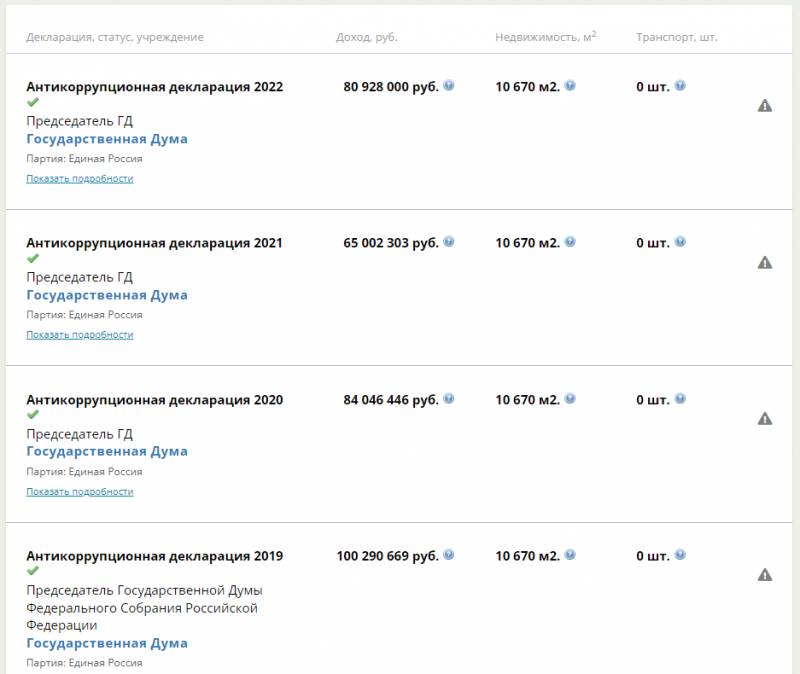The image size is (800, 674).
Task: Click the help icon beside 2019 income
Action: point(449,555)
